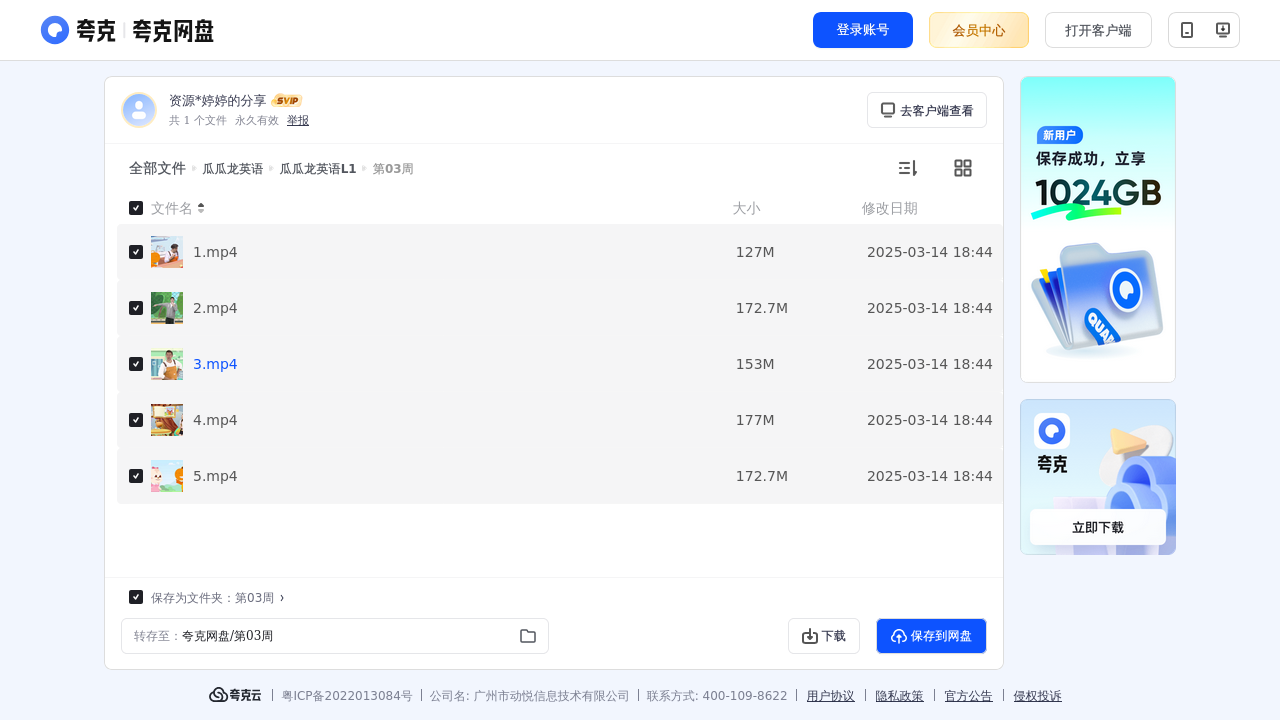Image resolution: width=1280 pixels, height=720 pixels.
Task: Click the 127M size cell
Action: pos(755,252)
